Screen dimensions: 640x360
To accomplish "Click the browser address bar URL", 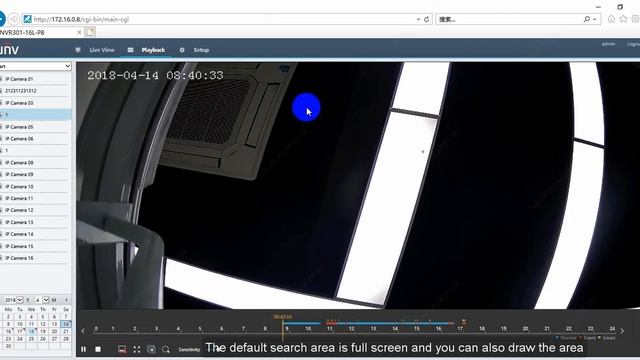I will [82, 19].
